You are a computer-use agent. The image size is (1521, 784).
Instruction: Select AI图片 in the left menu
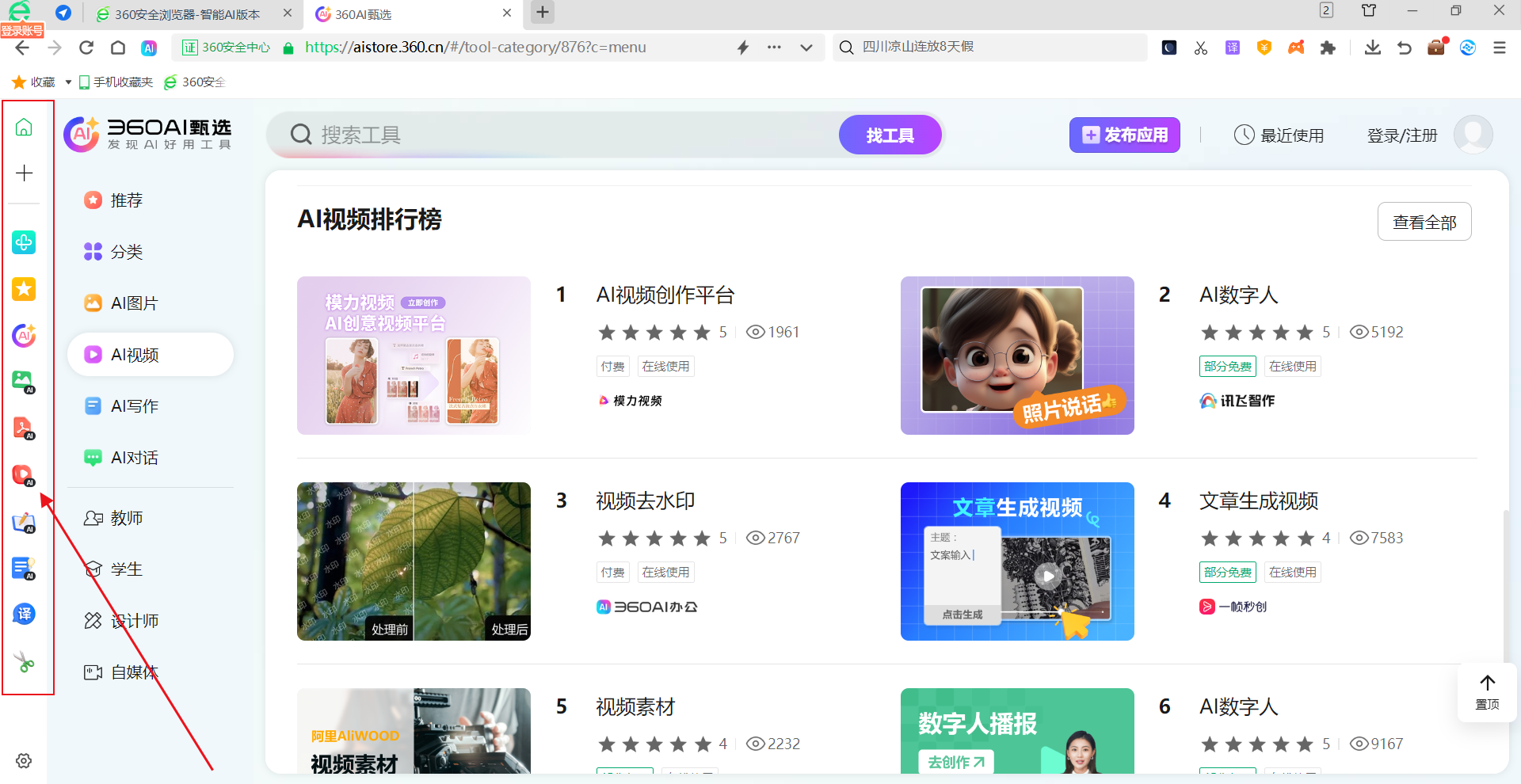135,303
